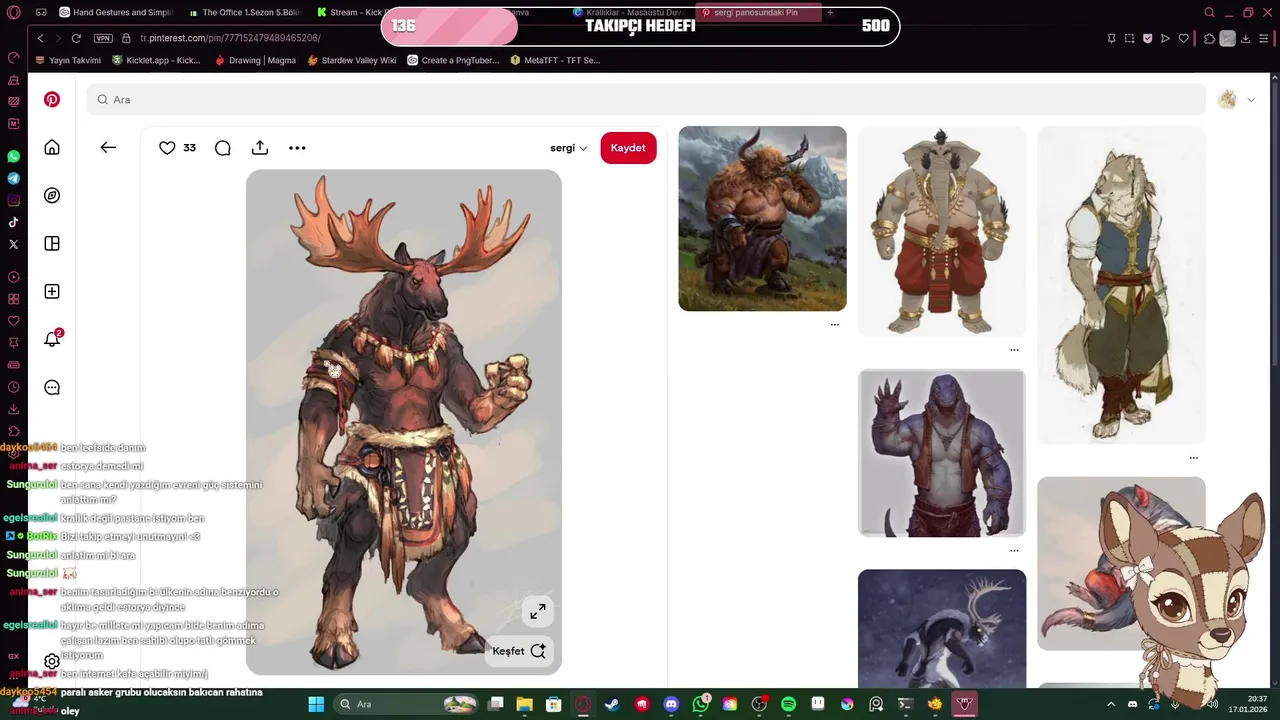Open Pinterest notifications bell
The height and width of the screenshot is (720, 1280).
(52, 339)
